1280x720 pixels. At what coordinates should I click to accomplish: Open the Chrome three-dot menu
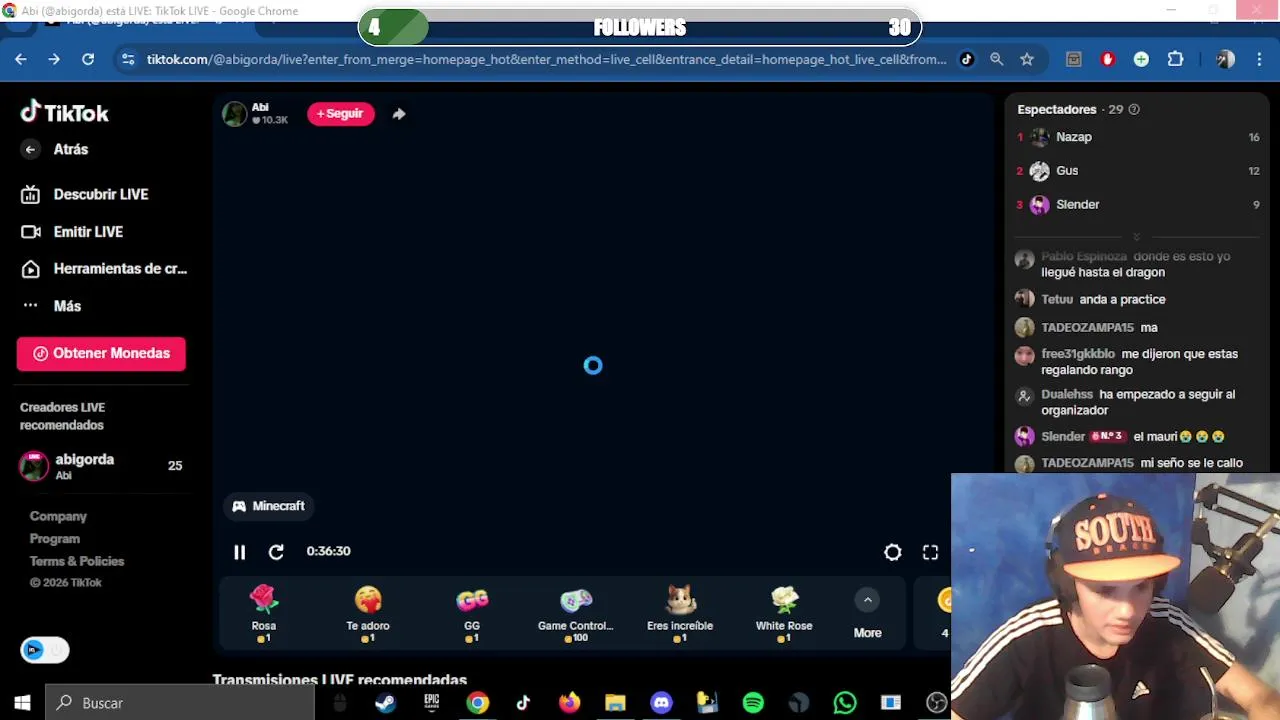click(1260, 60)
